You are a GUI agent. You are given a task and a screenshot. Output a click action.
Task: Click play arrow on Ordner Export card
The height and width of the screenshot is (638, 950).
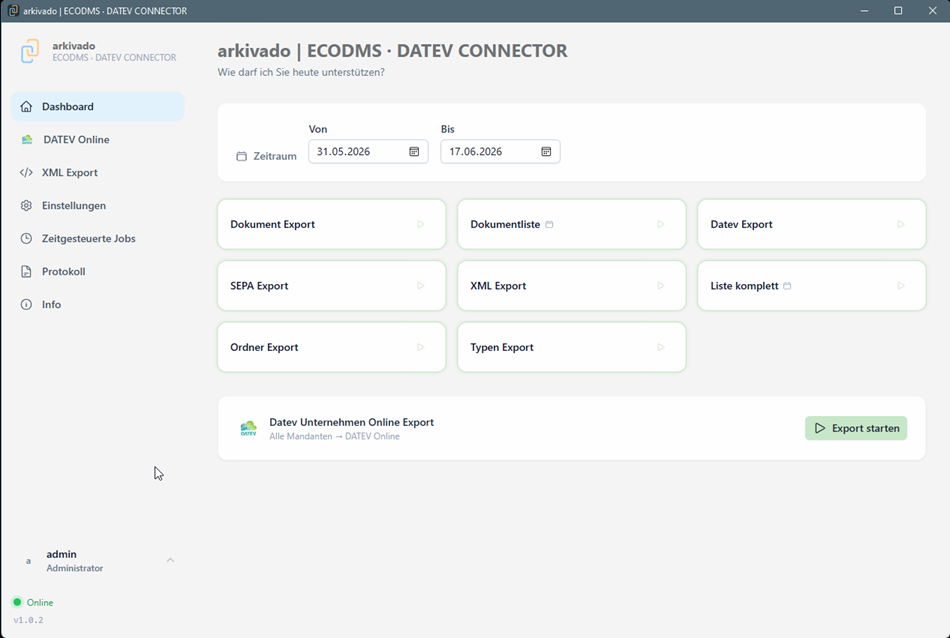pyautogui.click(x=420, y=347)
